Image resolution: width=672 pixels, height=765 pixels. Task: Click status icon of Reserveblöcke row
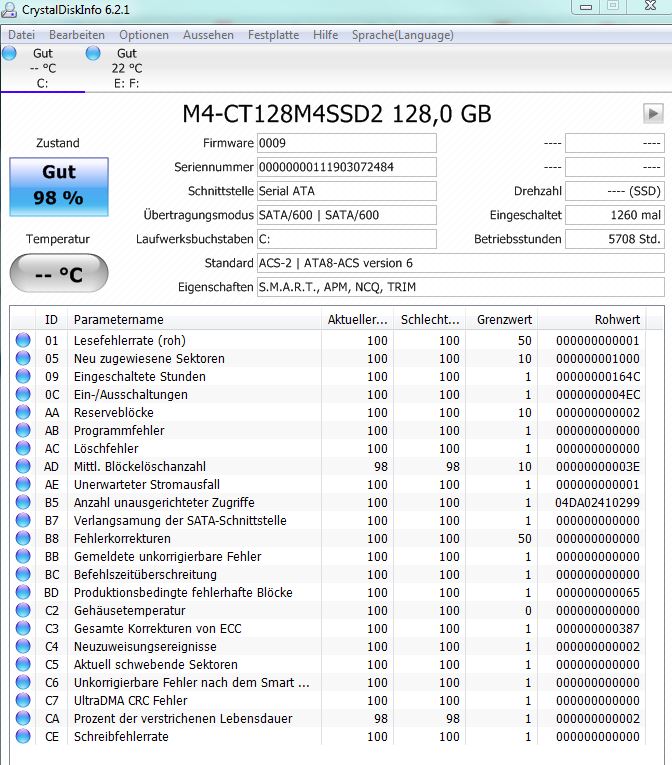click(x=23, y=412)
